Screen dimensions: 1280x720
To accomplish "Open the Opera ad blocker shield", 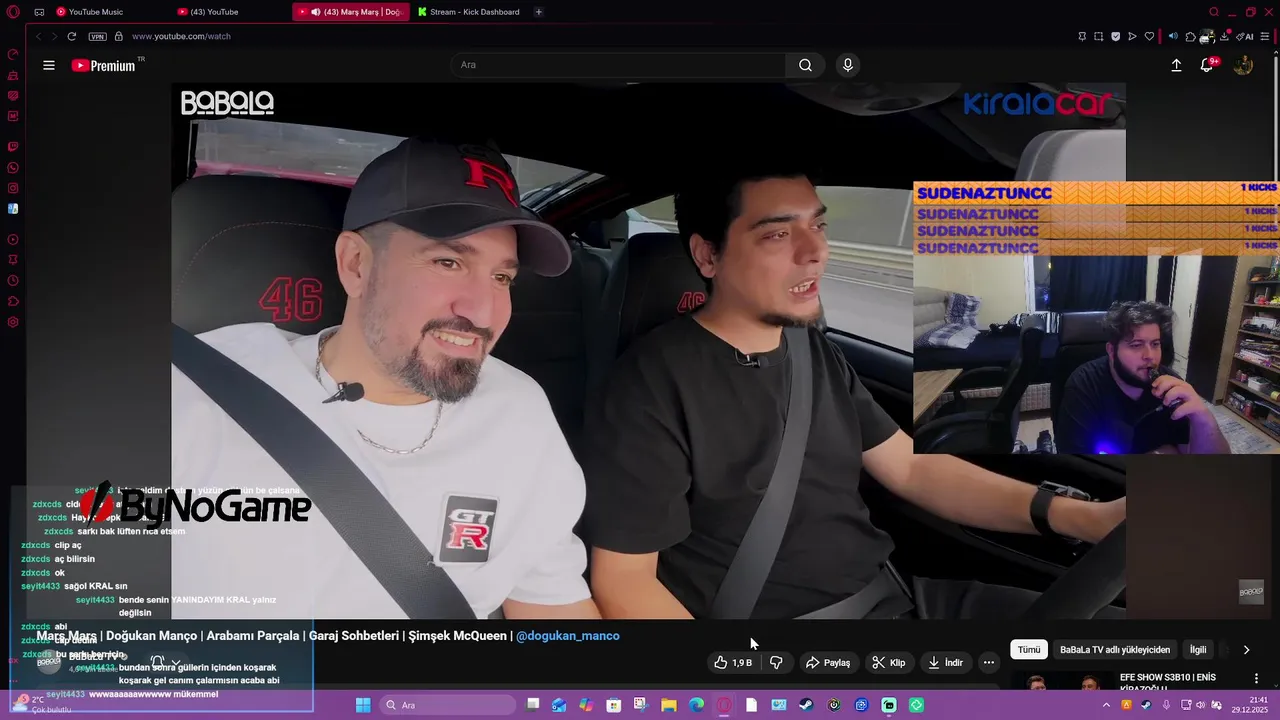I will click(1116, 36).
